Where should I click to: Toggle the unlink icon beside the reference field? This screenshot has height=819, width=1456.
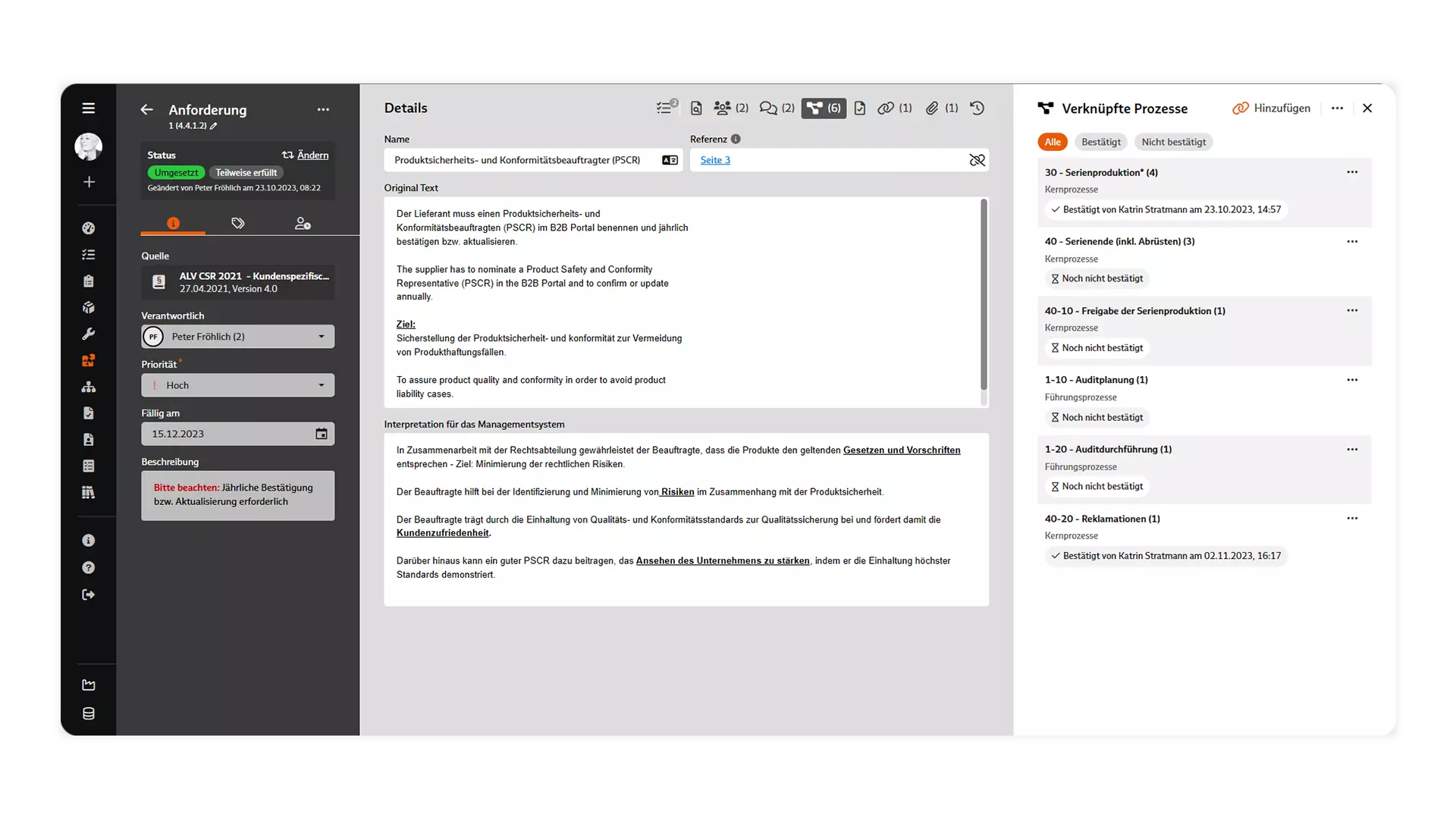click(977, 160)
